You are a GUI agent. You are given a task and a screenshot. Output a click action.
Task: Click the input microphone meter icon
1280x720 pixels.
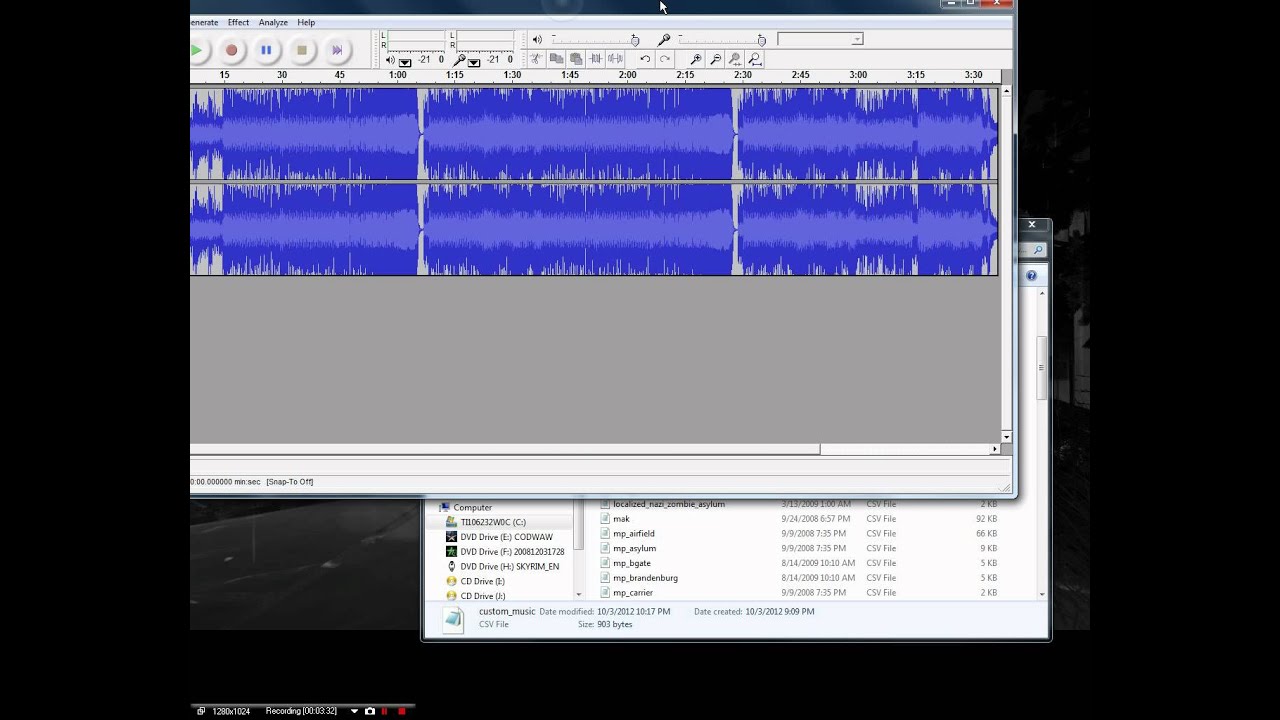click(459, 61)
